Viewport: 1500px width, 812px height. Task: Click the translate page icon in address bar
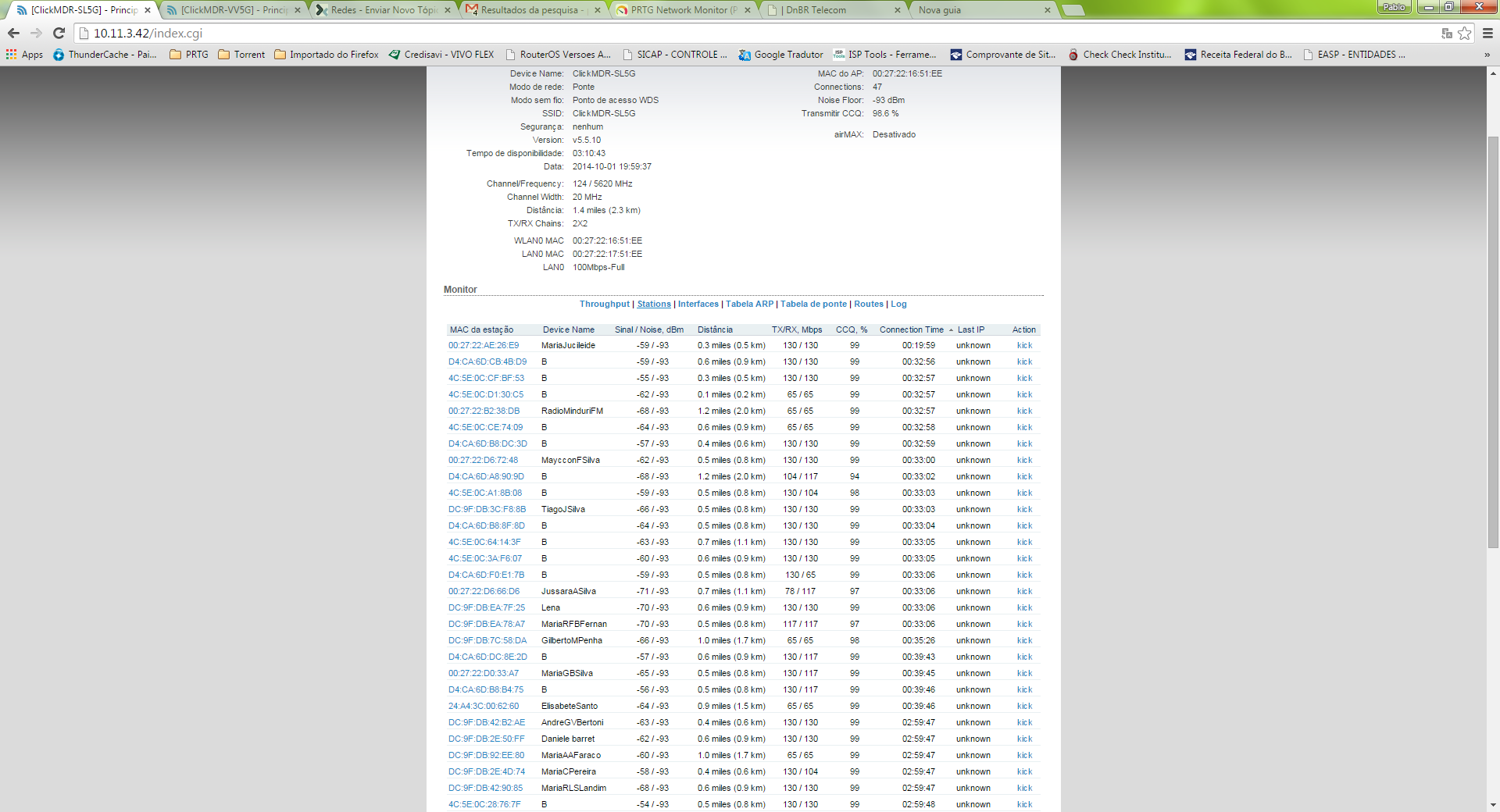pos(1446,33)
